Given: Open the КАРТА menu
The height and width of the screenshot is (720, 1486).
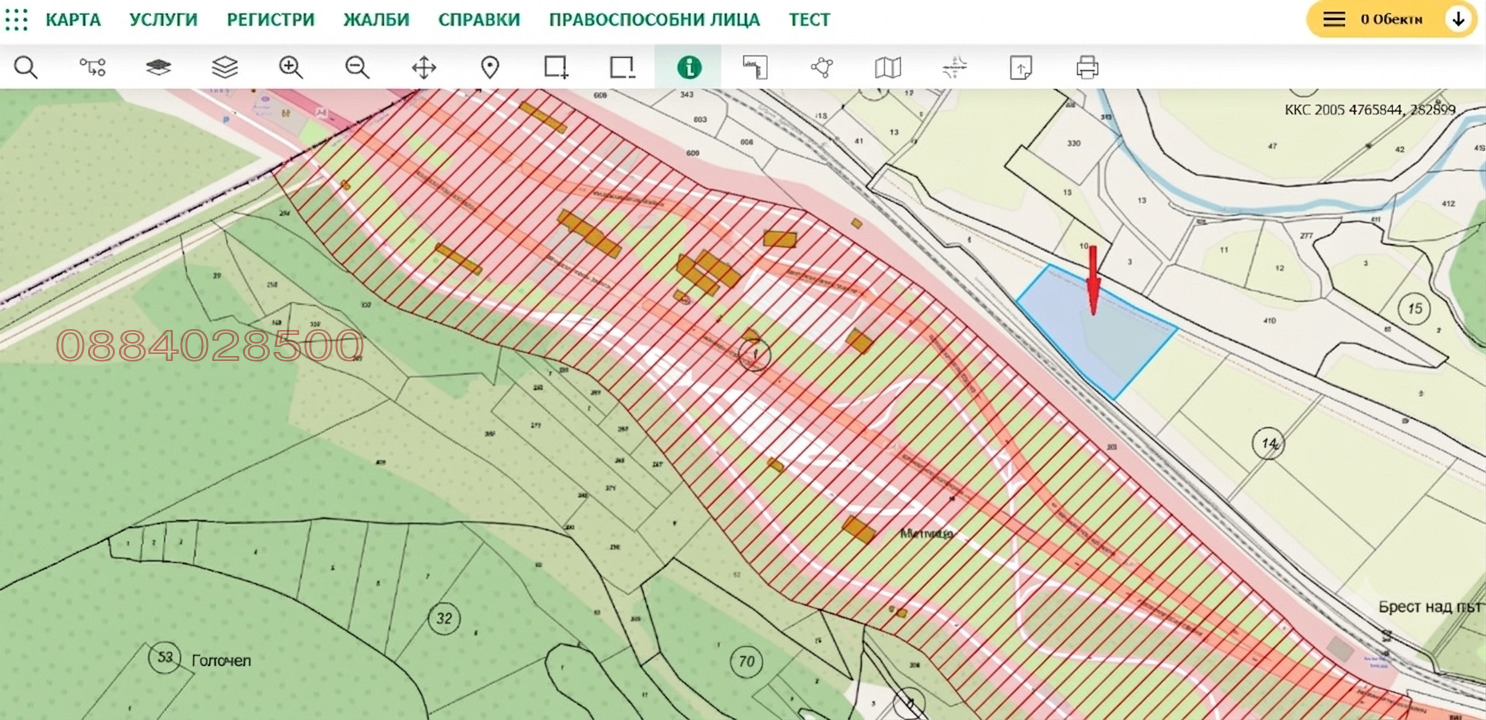Looking at the screenshot, I should coord(73,20).
